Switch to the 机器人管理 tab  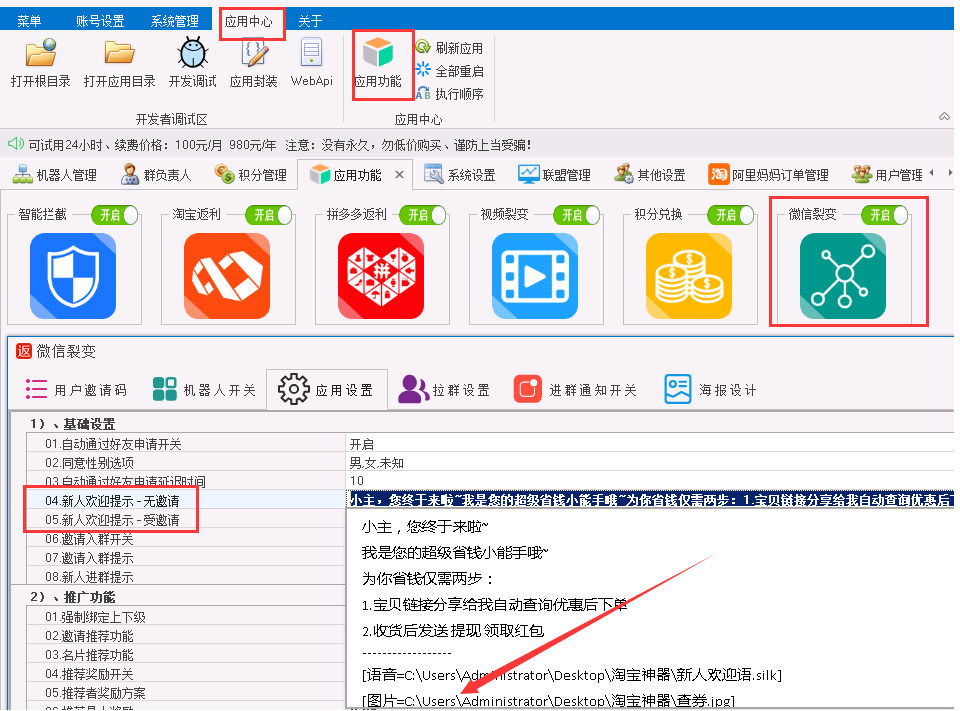[x=54, y=175]
